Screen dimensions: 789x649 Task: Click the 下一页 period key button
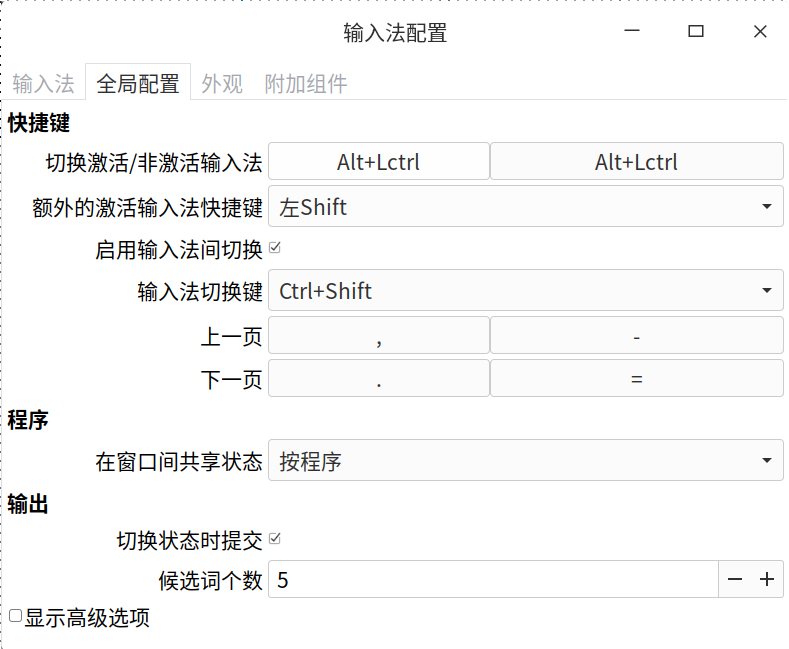(x=379, y=379)
